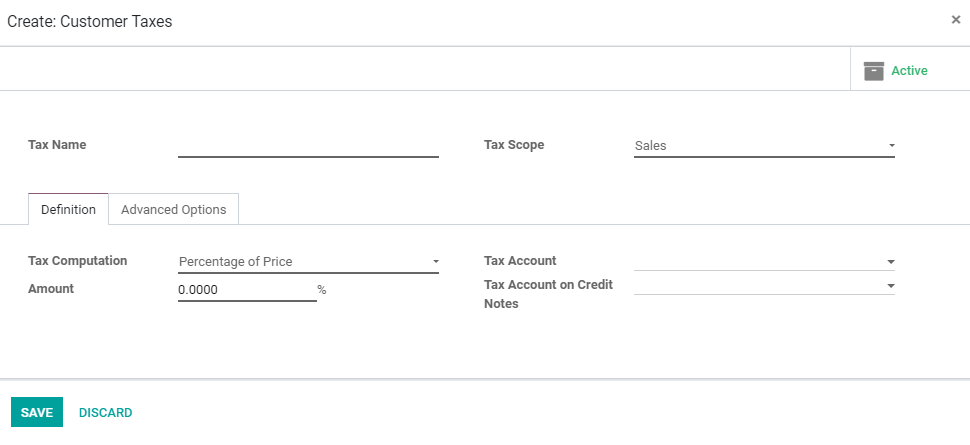Image resolution: width=970 pixels, height=445 pixels.
Task: Focus the Tax Name input field
Action: tap(308, 146)
